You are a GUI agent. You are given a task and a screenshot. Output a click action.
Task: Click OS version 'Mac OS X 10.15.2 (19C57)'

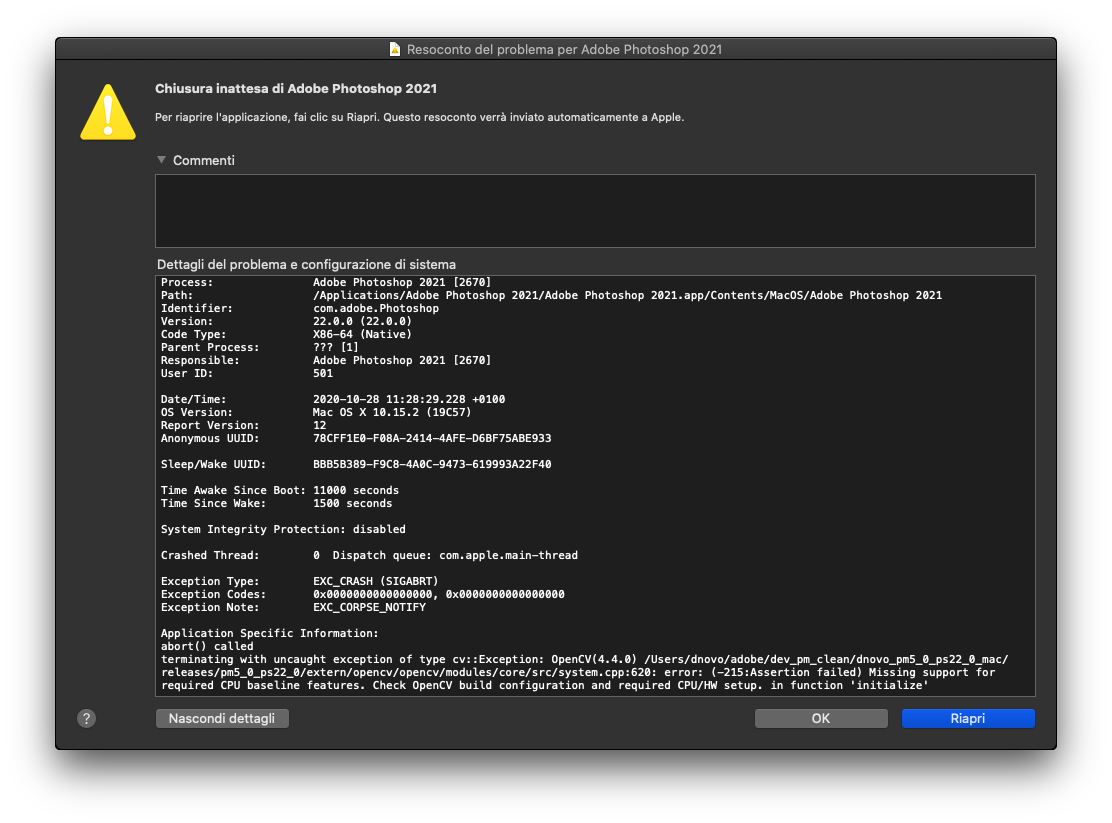point(392,412)
